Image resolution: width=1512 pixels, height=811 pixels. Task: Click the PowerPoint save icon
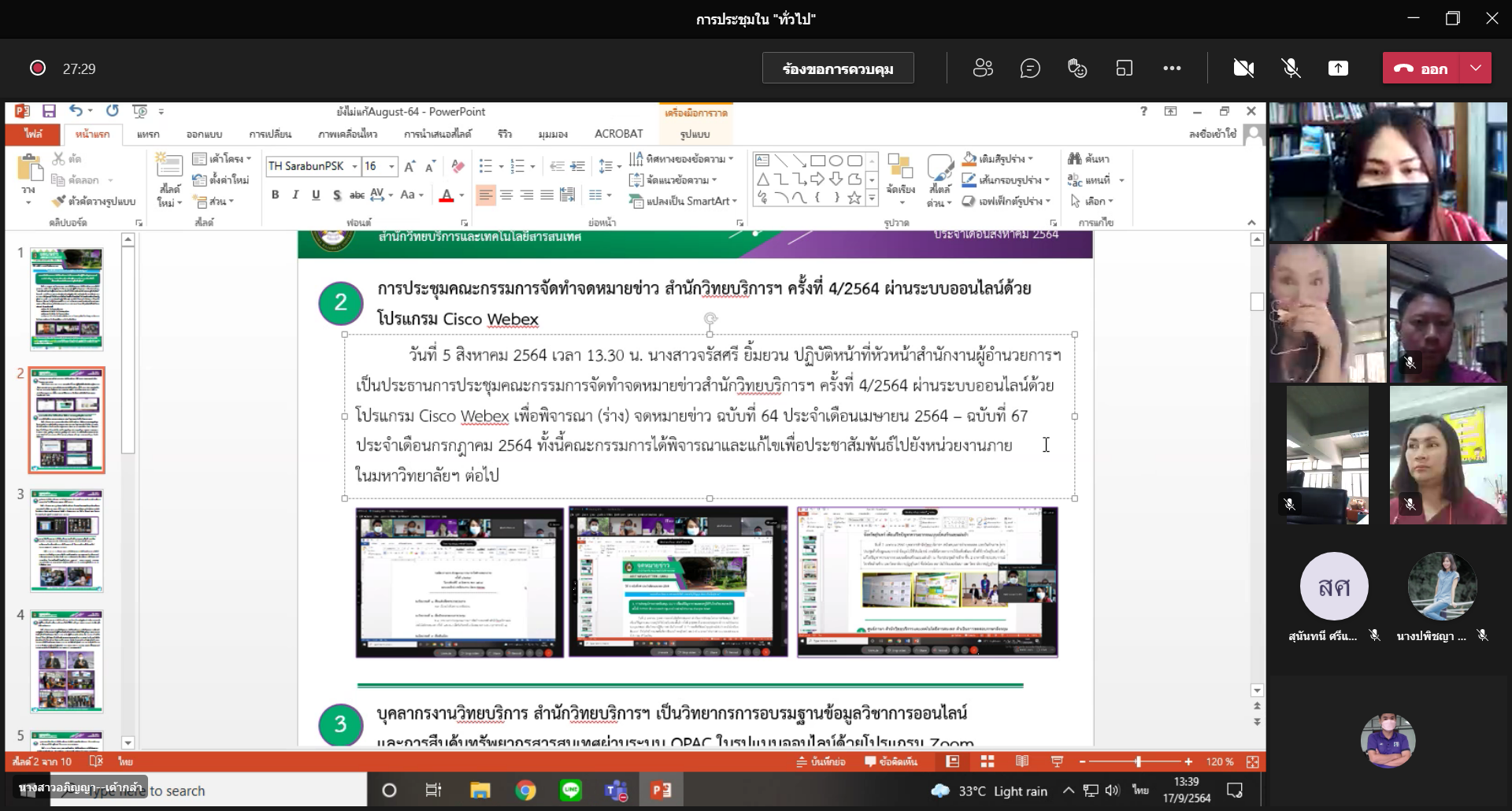pos(49,111)
